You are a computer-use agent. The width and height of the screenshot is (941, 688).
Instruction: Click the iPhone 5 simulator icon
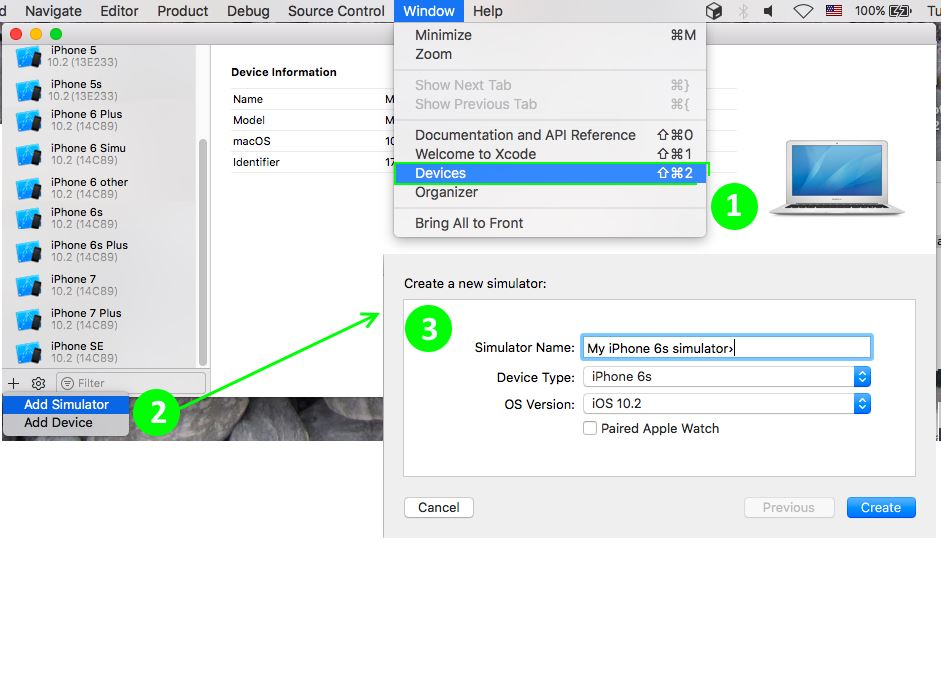point(28,56)
